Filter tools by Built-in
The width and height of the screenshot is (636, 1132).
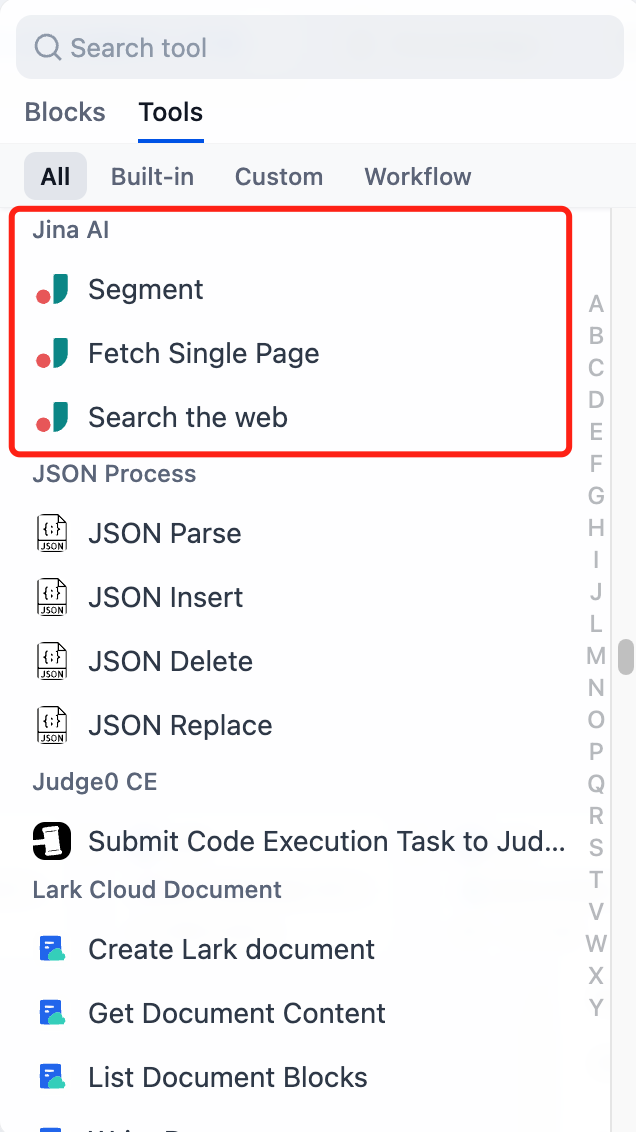152,177
